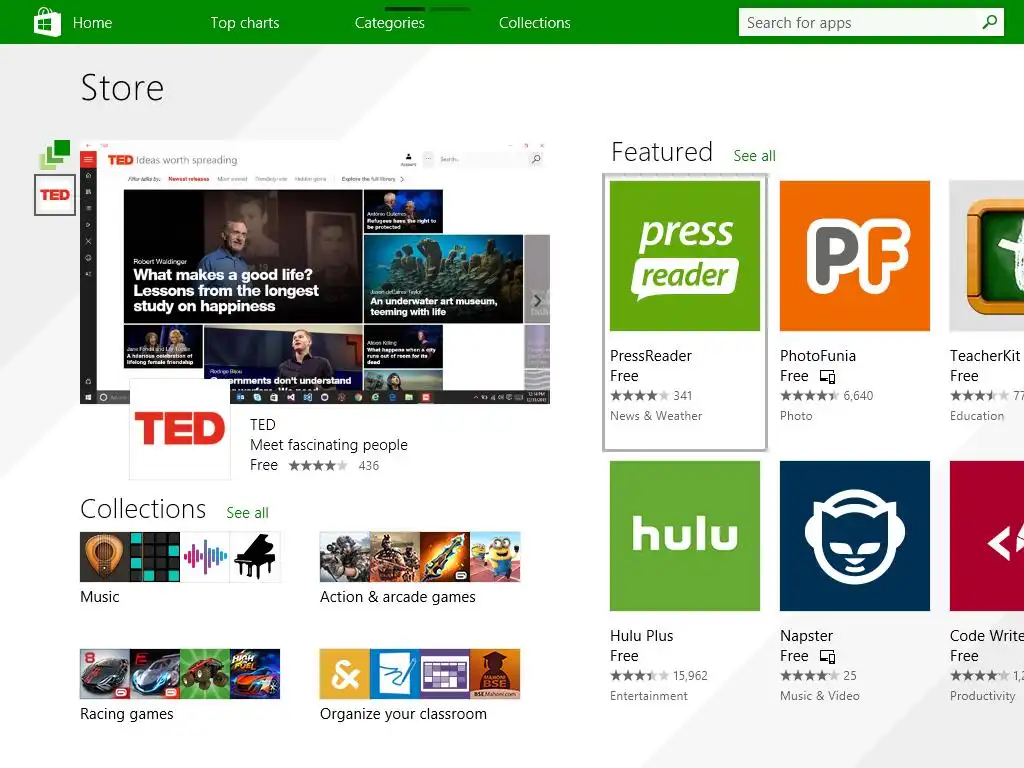Viewport: 1024px width, 768px height.
Task: Click the Search for apps field
Action: point(871,22)
